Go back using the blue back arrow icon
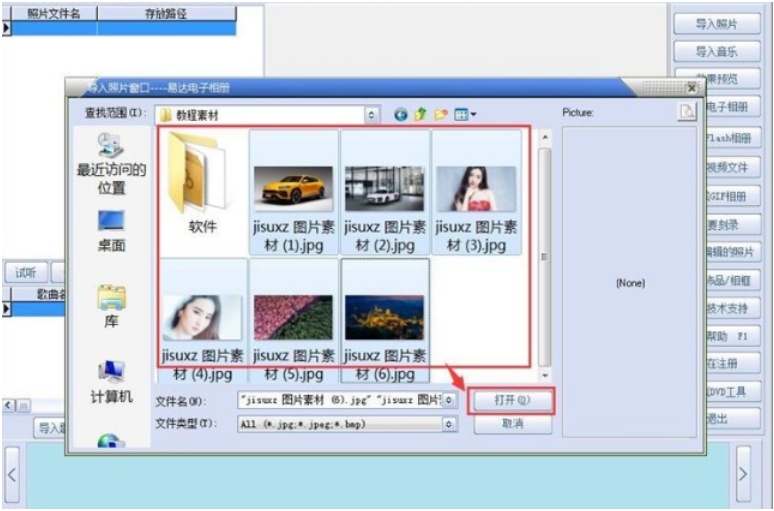 (400, 115)
